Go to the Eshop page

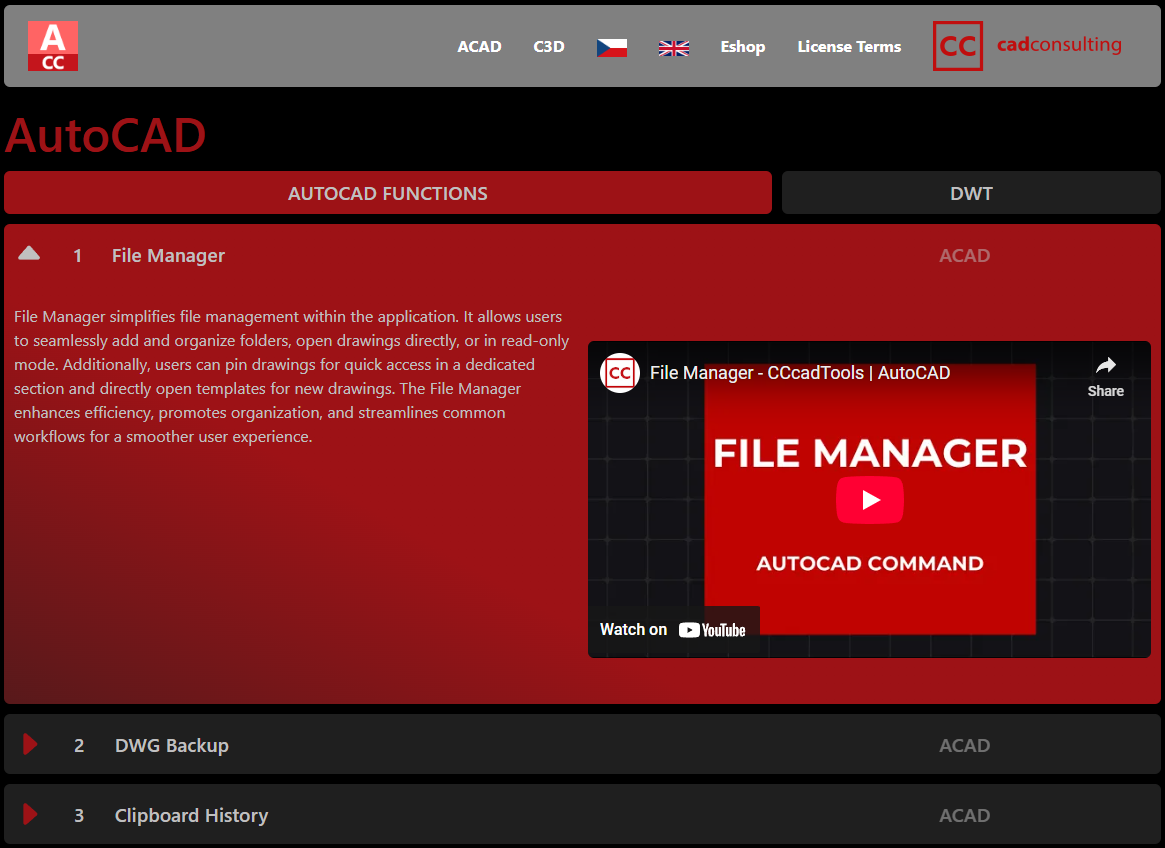click(742, 47)
